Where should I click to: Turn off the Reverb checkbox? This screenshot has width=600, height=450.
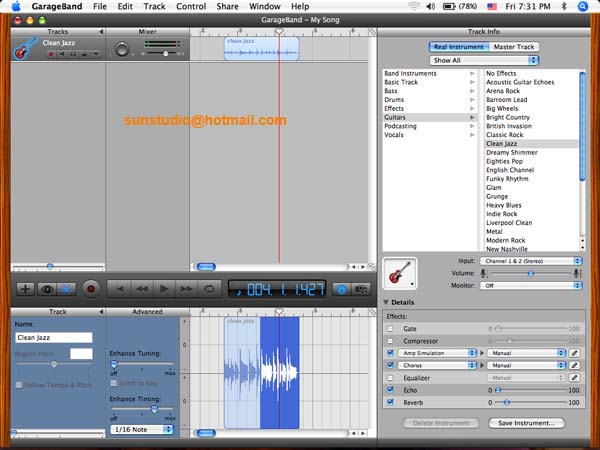(x=390, y=402)
